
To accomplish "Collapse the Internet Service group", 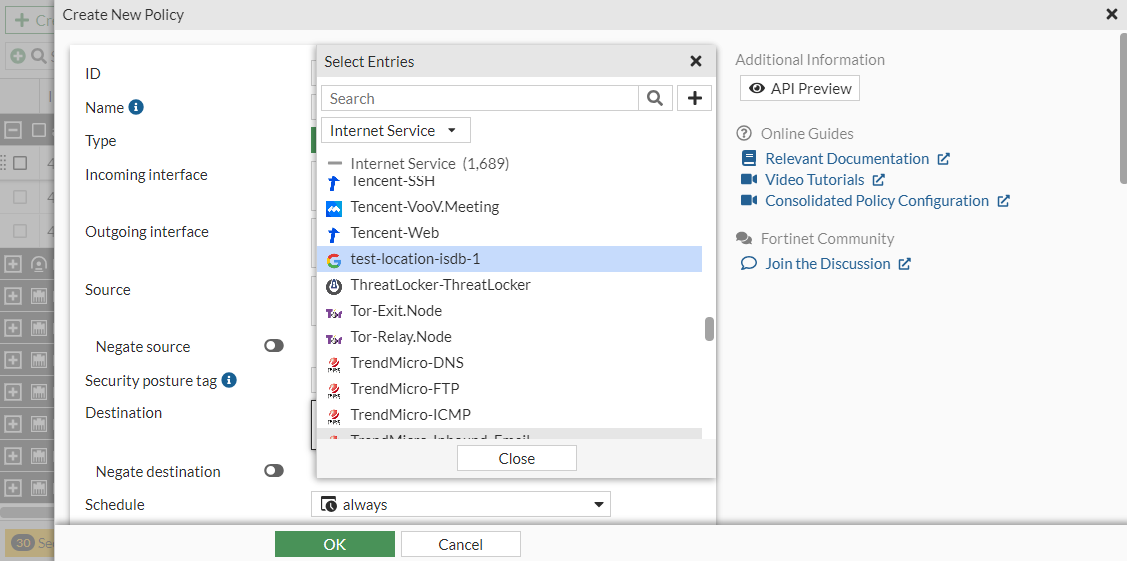I will tap(334, 163).
